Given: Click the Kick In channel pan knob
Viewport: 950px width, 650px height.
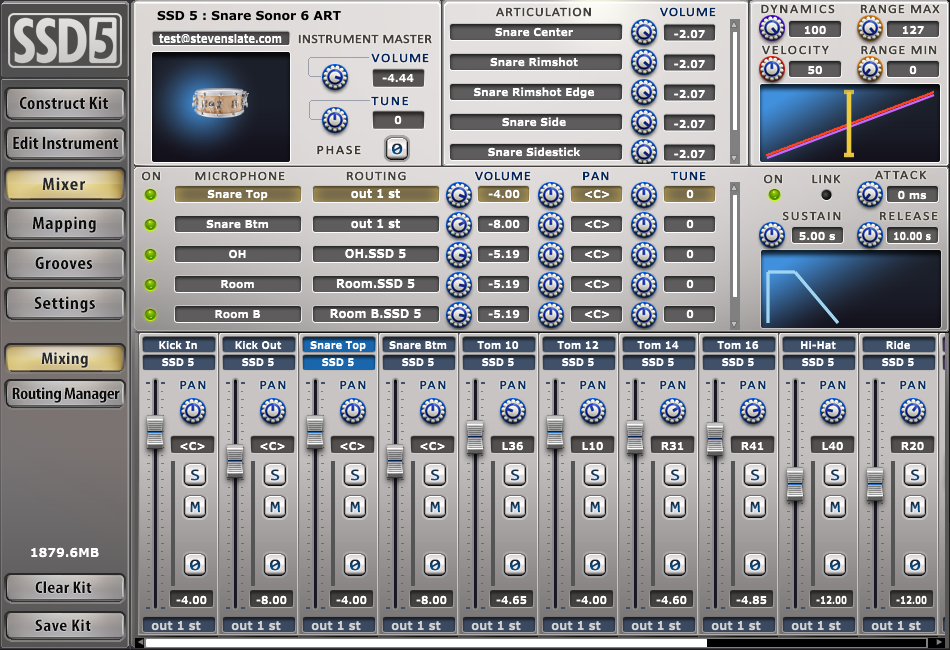Looking at the screenshot, I should coord(193,411).
